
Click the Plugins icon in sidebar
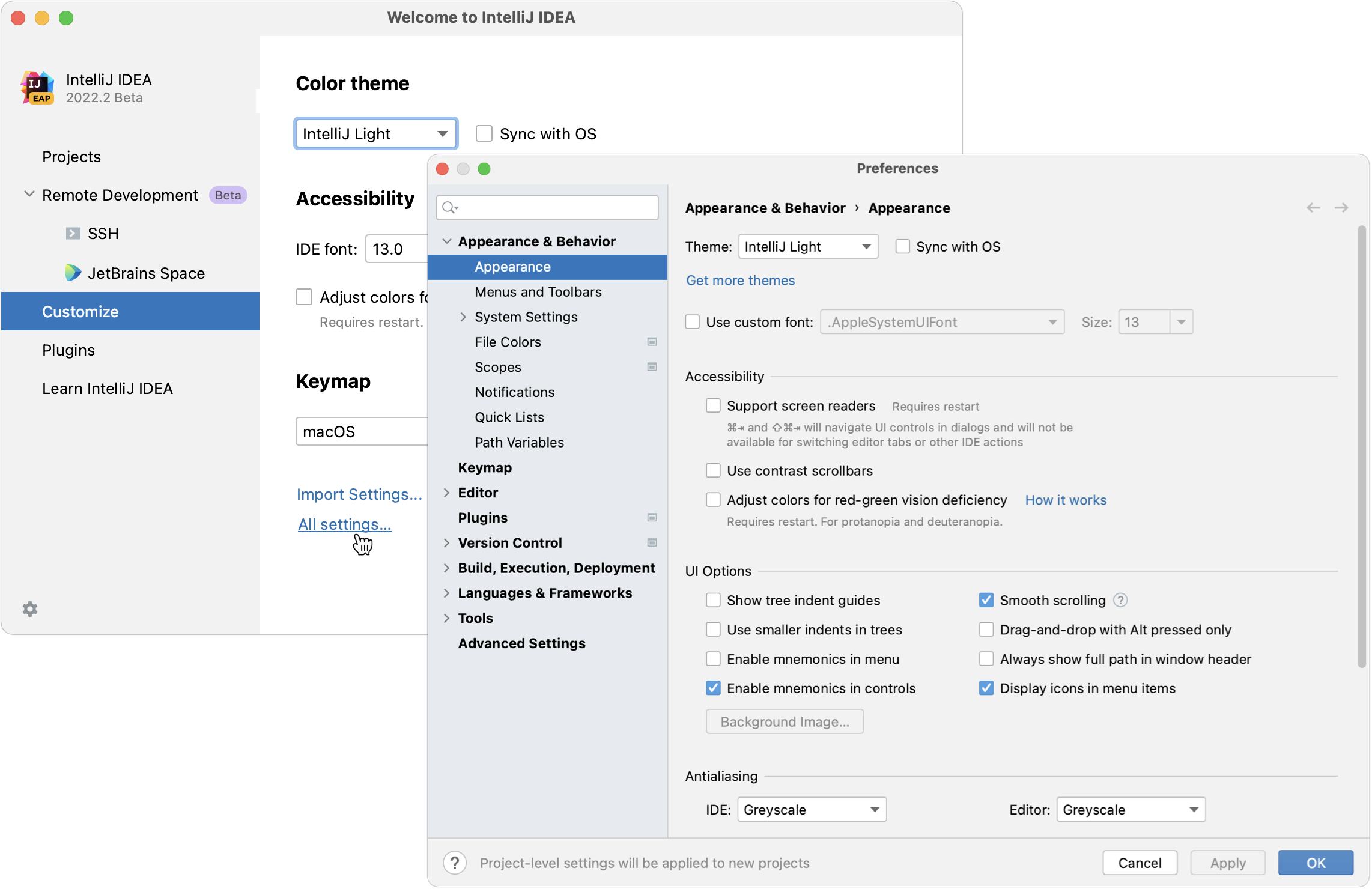pos(68,349)
